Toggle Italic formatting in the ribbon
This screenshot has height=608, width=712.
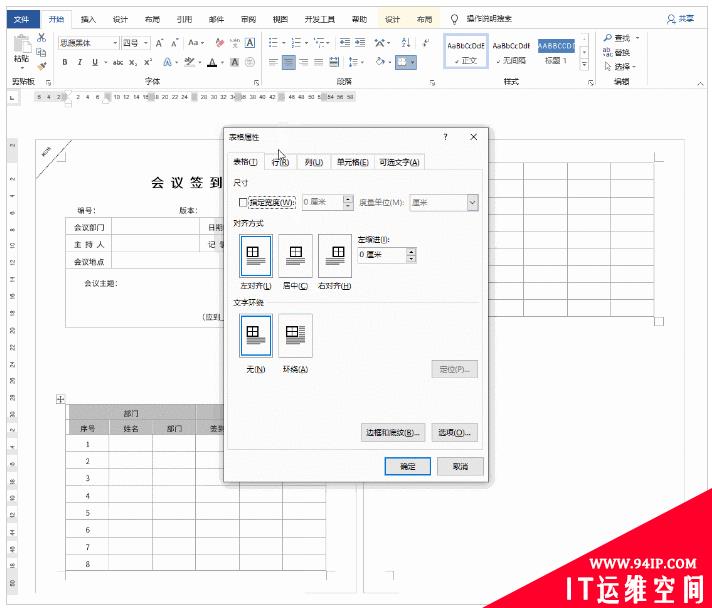point(80,62)
